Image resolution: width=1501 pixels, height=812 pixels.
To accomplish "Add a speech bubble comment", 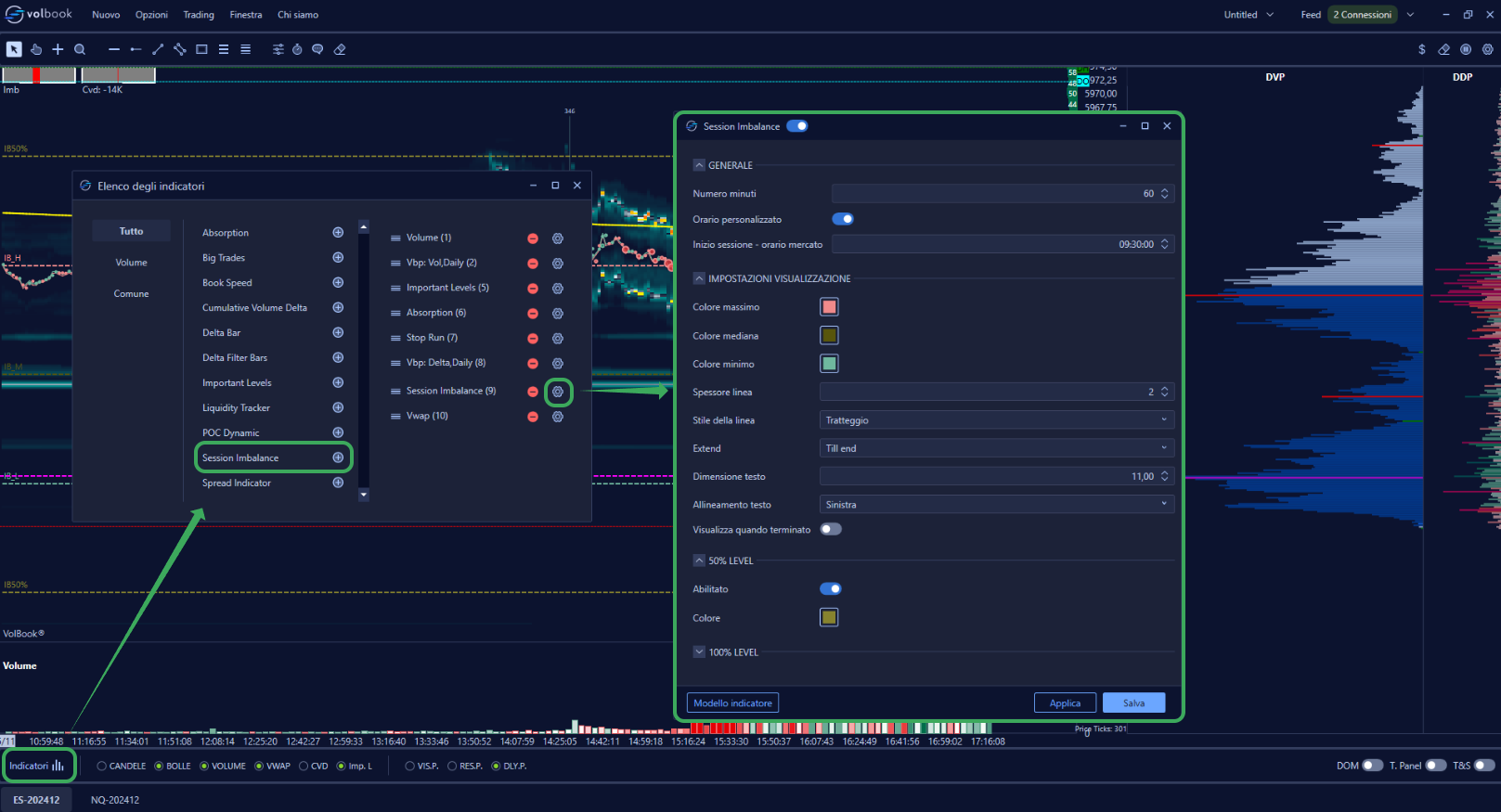I will click(x=317, y=49).
